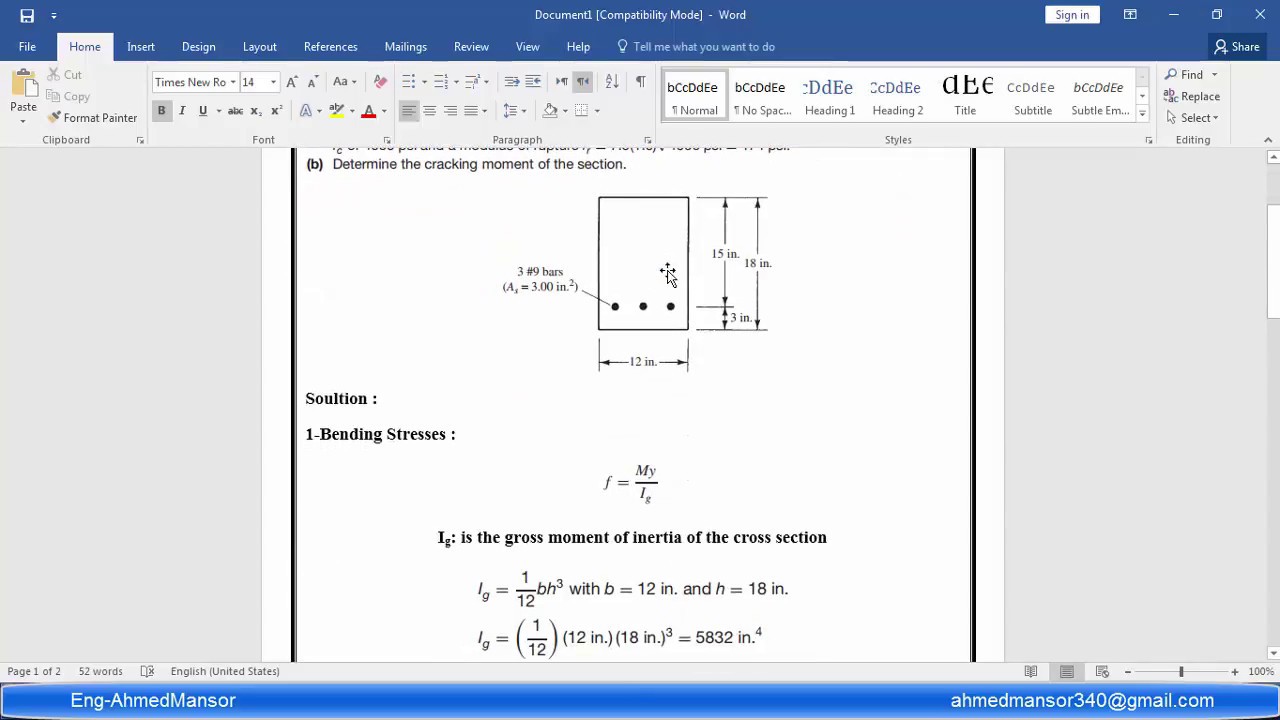This screenshot has height=720, width=1280.
Task: Toggle Underline formatting
Action: coord(203,111)
